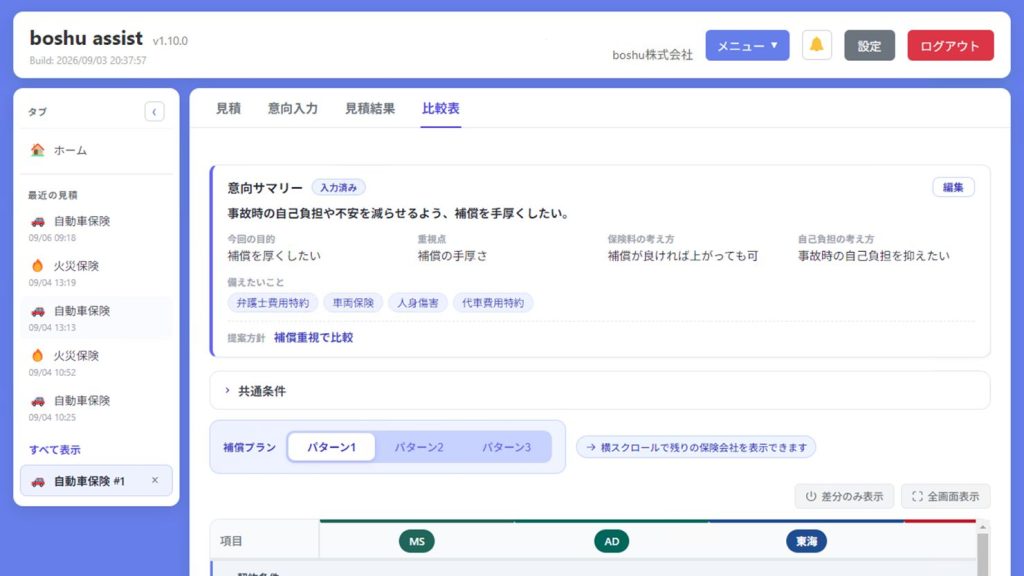This screenshot has height=576, width=1024.
Task: Click the home icon in sidebar
Action: pyautogui.click(x=38, y=150)
